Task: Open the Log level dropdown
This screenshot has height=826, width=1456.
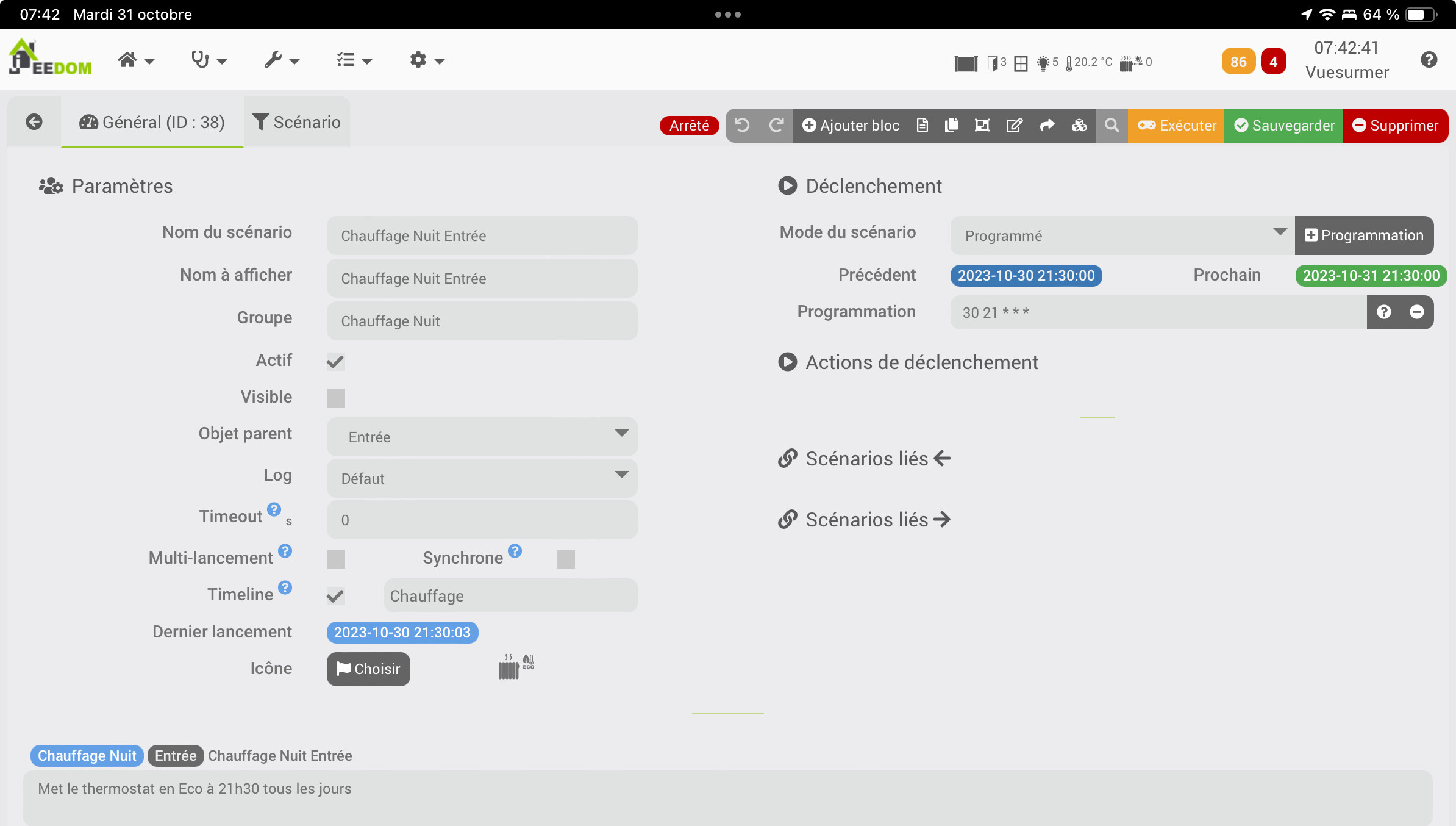Action: [x=482, y=478]
